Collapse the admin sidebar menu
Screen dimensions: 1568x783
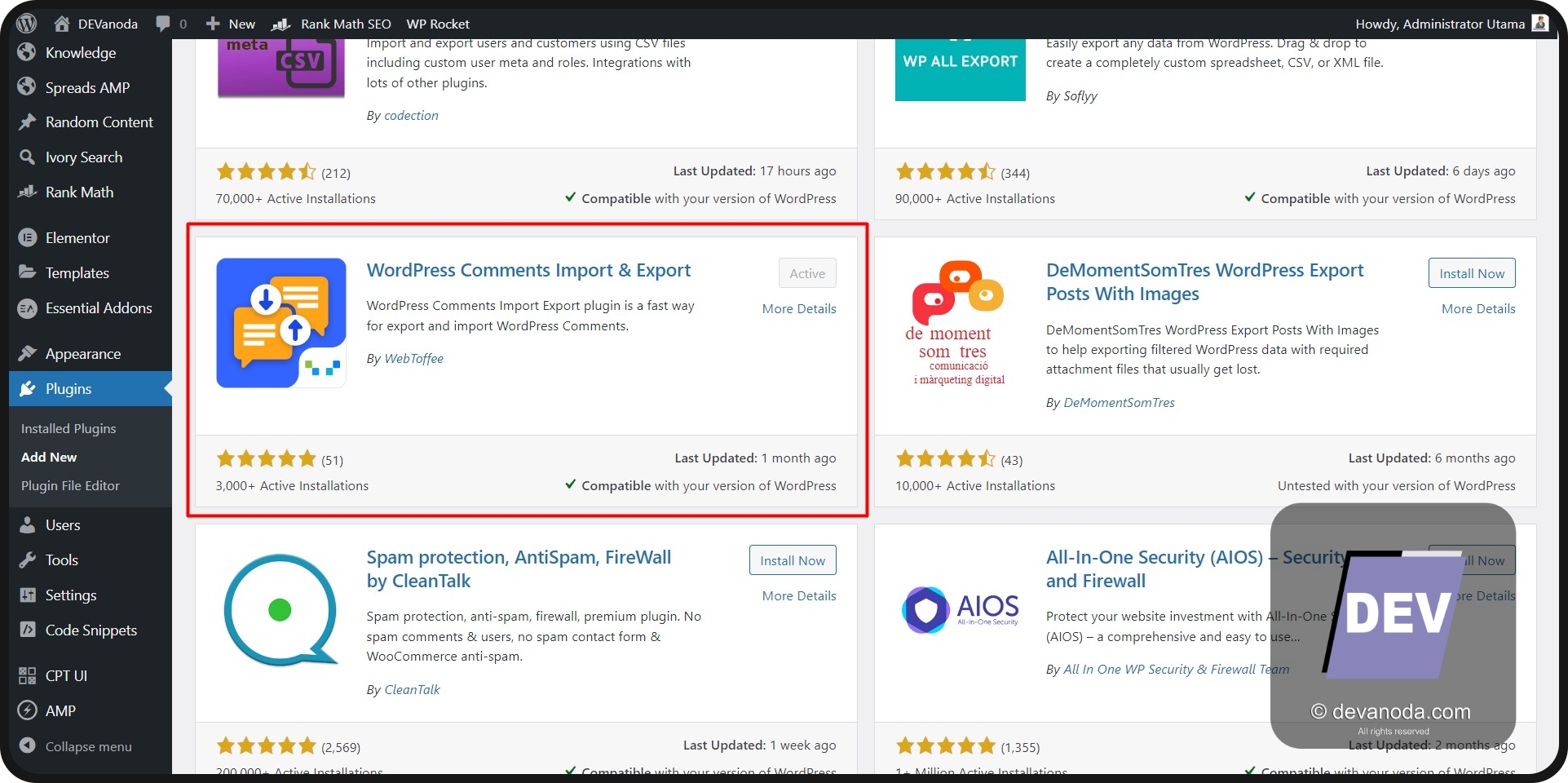(74, 746)
